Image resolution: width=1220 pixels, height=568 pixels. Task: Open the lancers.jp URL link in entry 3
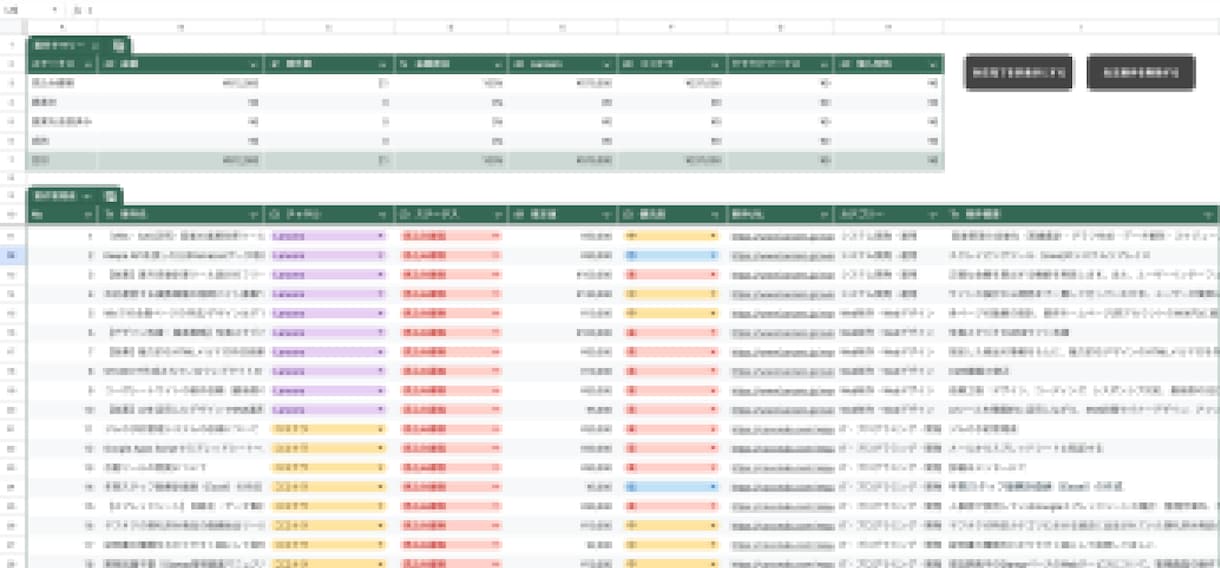(x=781, y=275)
